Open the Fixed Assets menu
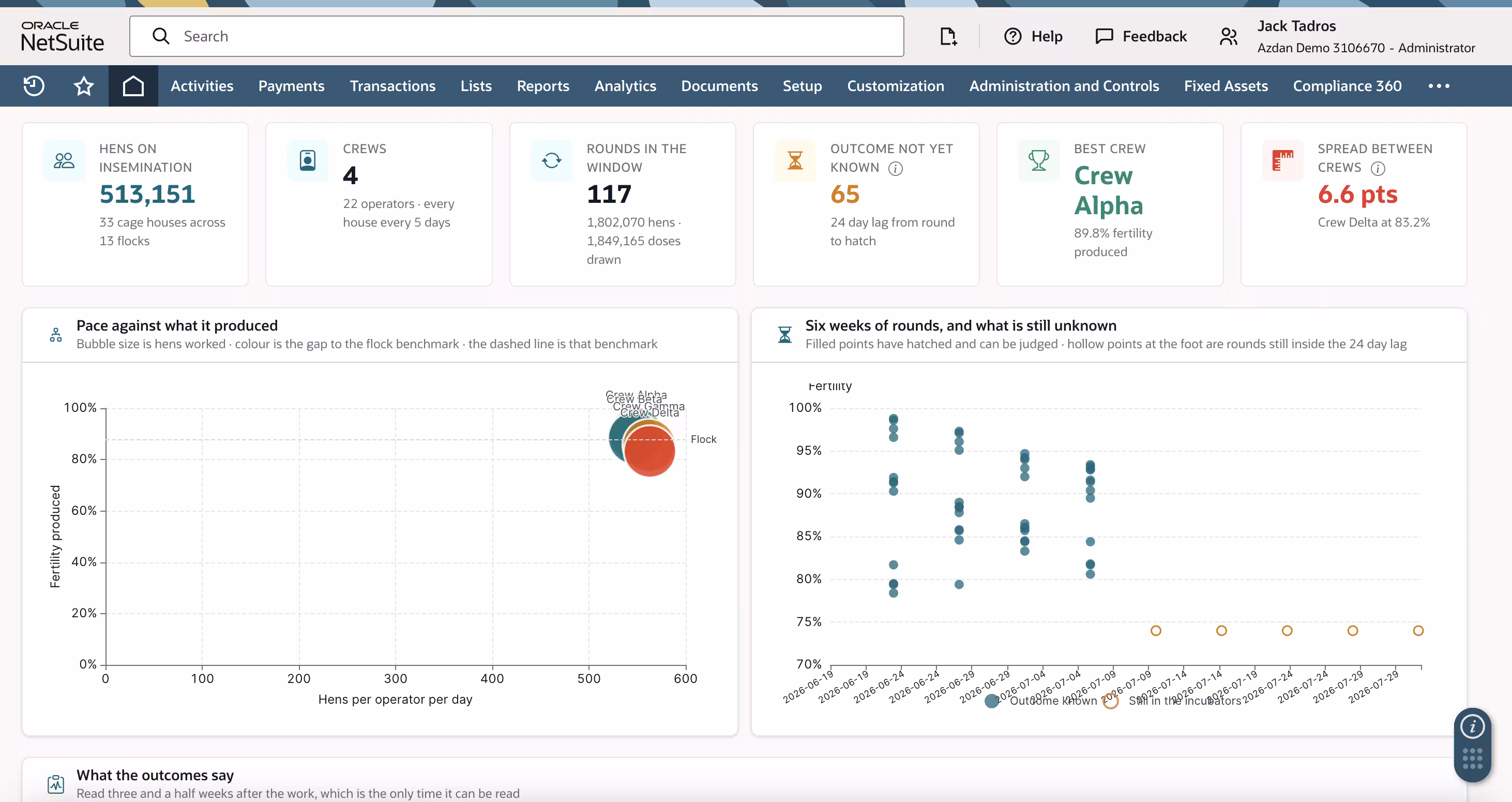This screenshot has width=1512, height=802. [1226, 86]
